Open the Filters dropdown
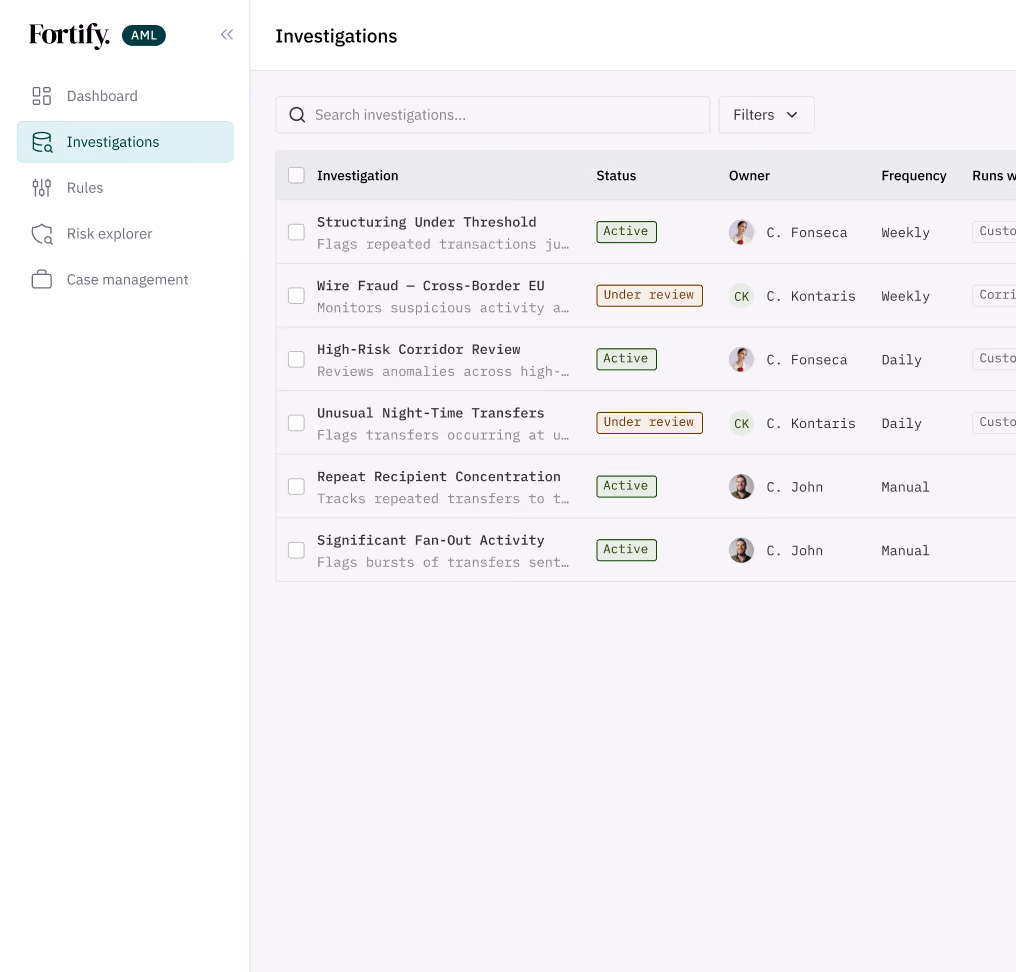This screenshot has height=972, width=1016. click(x=766, y=115)
